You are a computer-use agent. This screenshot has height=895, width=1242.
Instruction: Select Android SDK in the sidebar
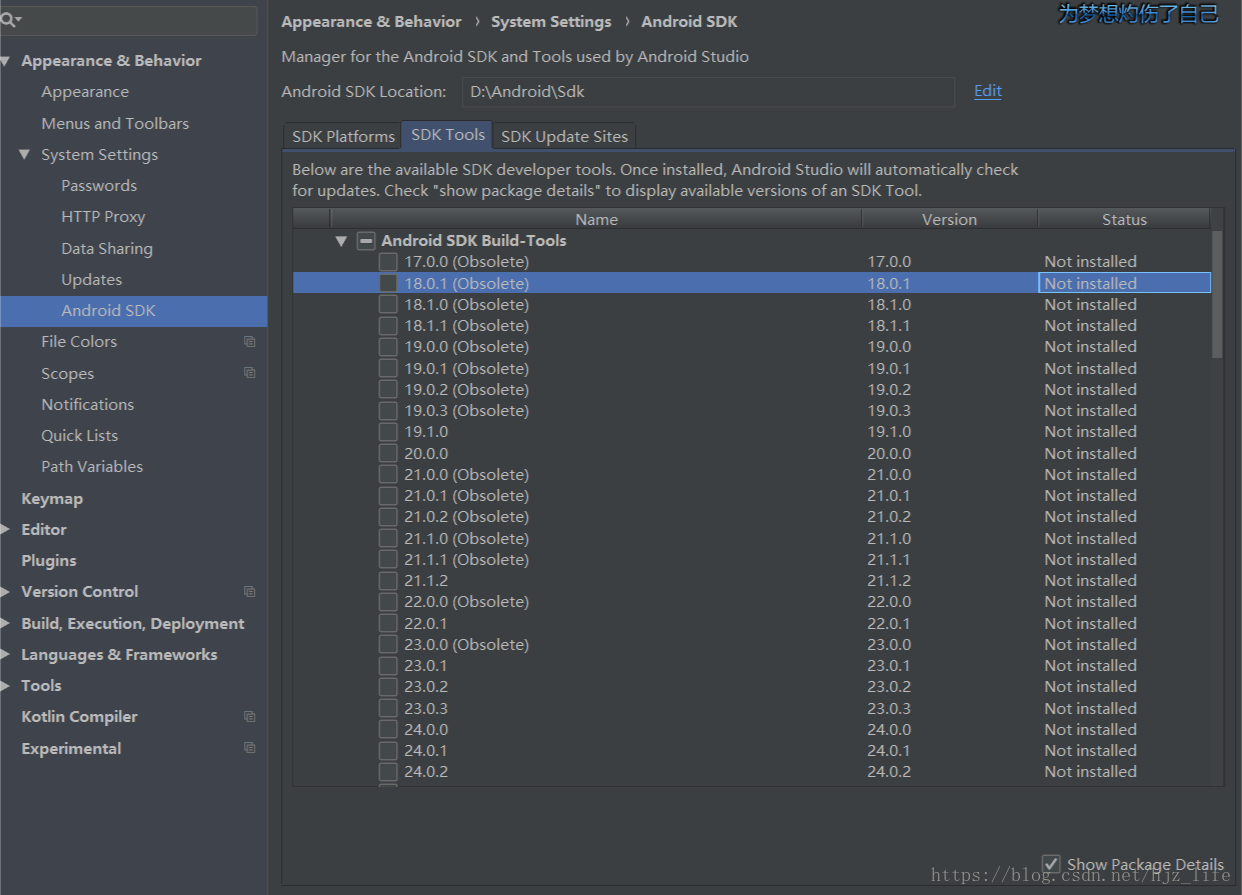(x=134, y=311)
